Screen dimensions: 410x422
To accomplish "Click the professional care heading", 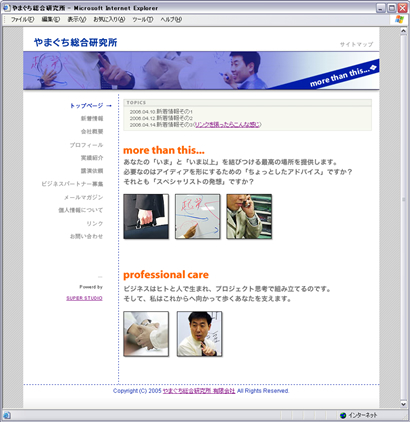I will (166, 275).
